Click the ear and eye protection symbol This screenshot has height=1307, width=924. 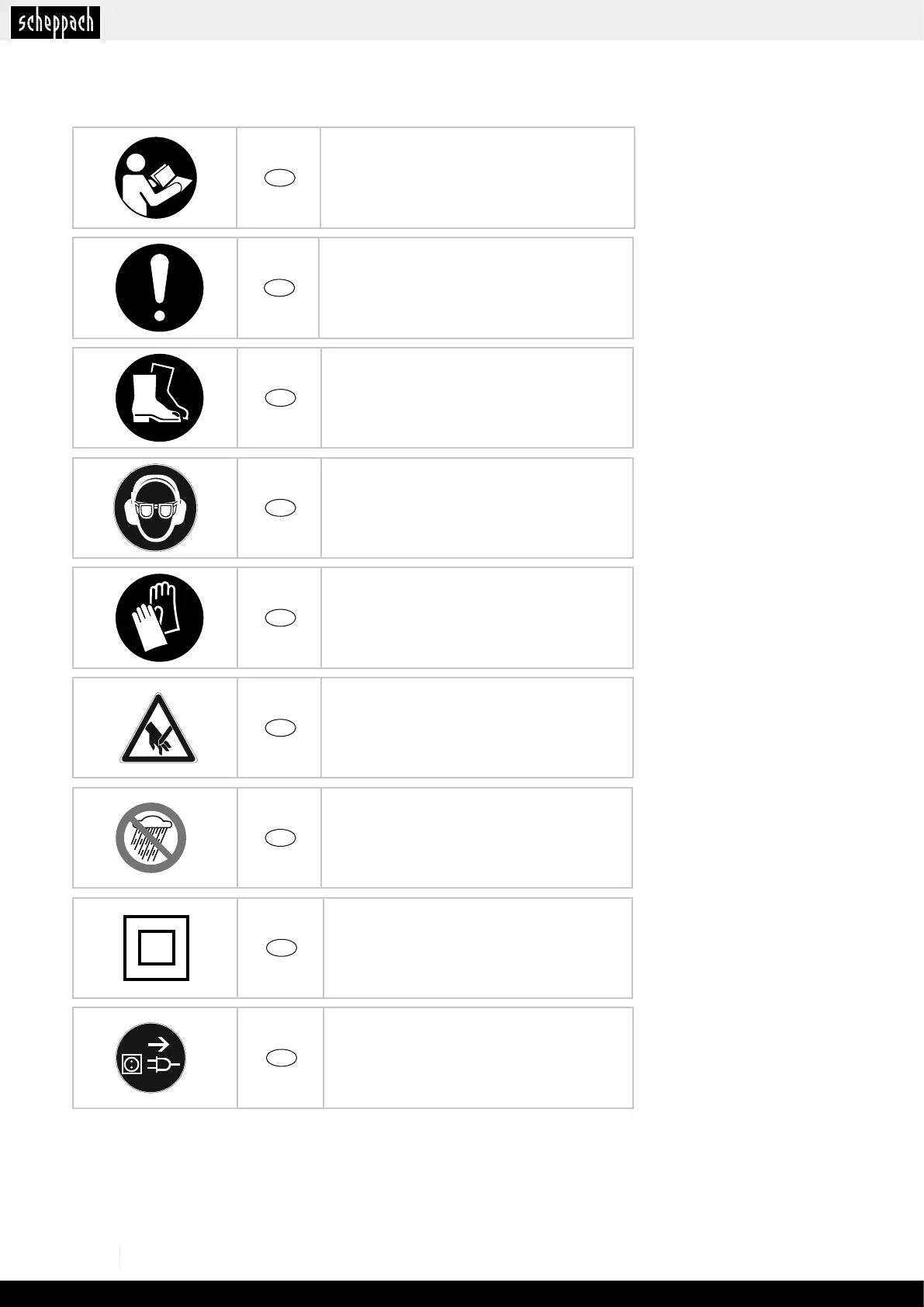click(x=156, y=508)
